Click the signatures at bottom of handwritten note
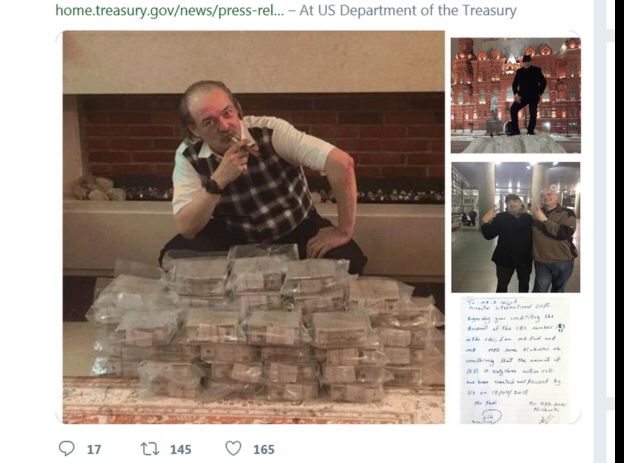Image resolution: width=624 pixels, height=463 pixels. (517, 414)
